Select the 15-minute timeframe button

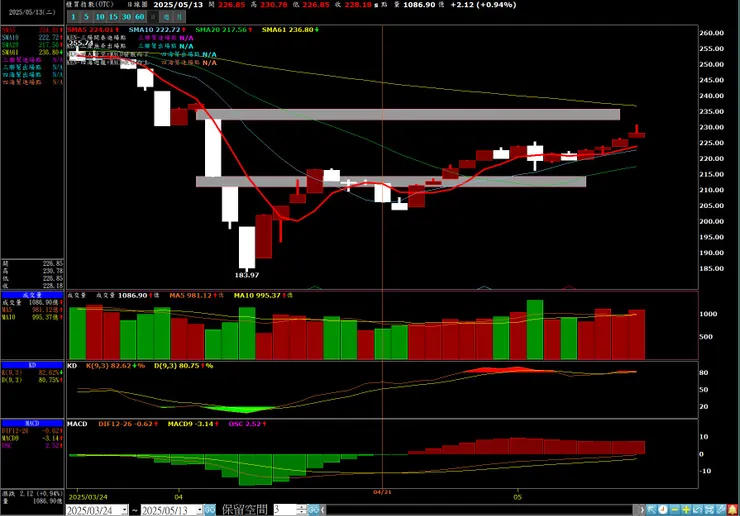(x=113, y=17)
